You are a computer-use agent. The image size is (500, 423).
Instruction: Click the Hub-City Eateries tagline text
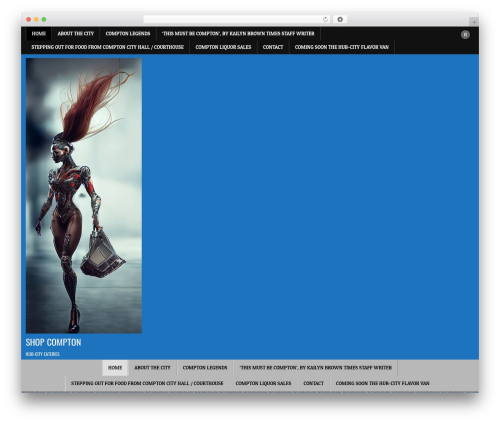coord(43,354)
